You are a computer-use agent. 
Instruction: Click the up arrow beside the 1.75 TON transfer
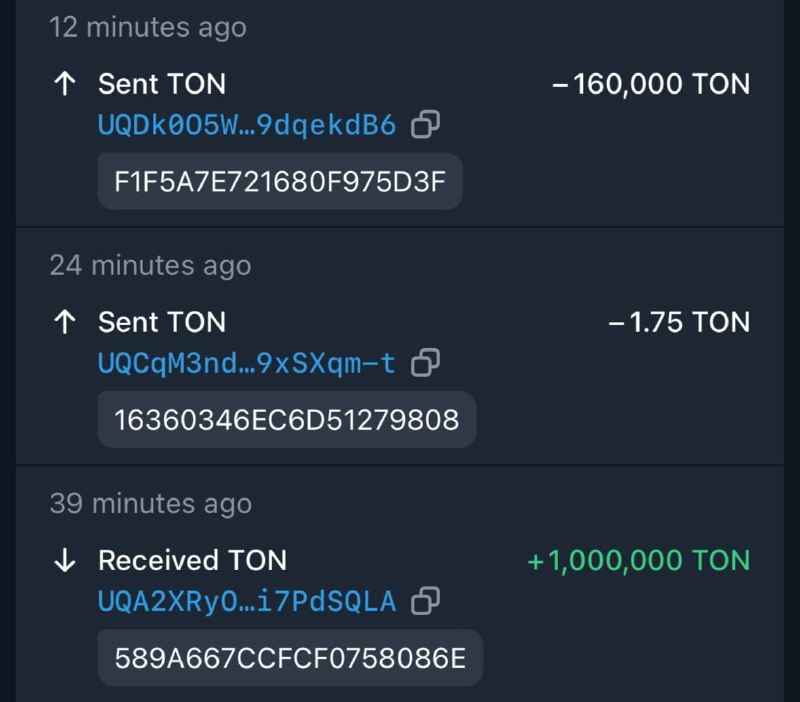click(65, 322)
